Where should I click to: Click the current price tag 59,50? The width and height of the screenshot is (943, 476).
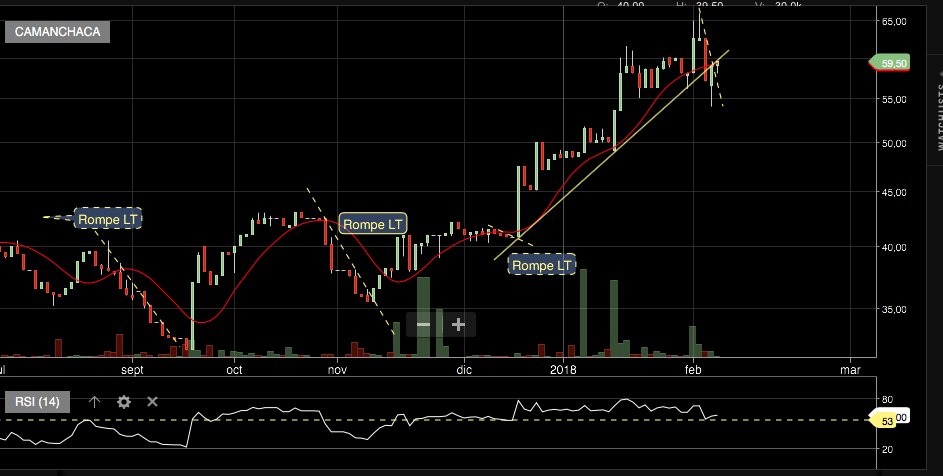tap(890, 63)
